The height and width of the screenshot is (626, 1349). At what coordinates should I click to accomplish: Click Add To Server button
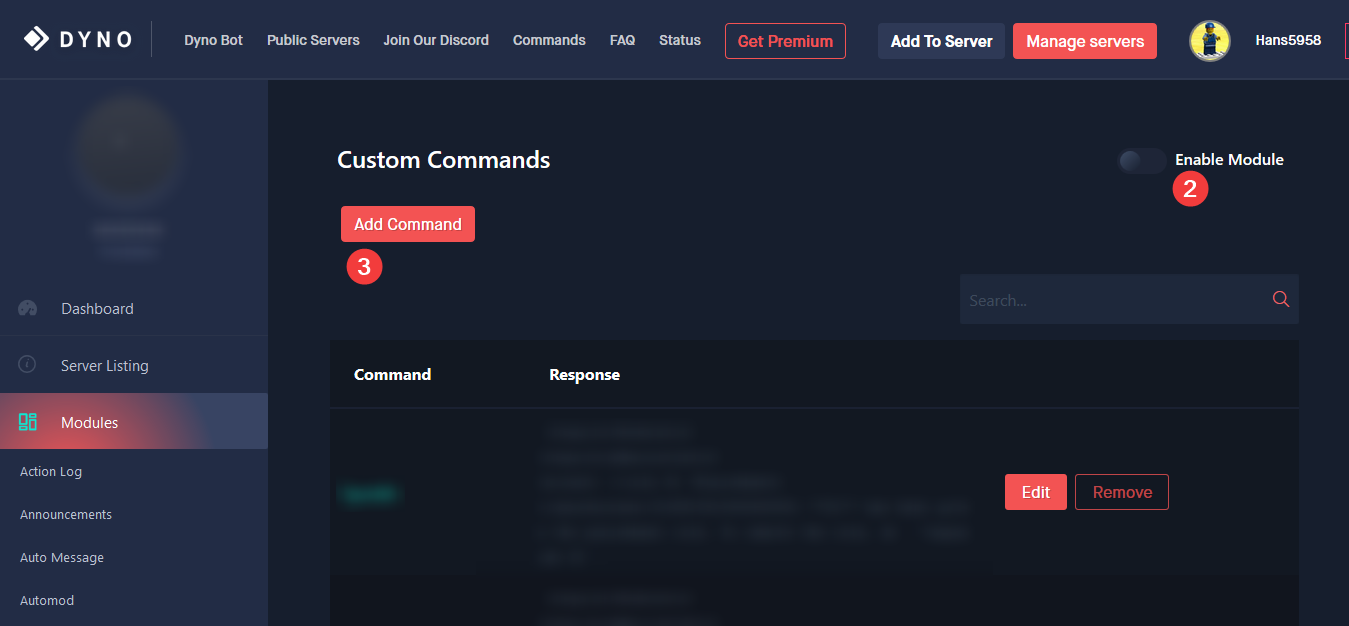(941, 41)
